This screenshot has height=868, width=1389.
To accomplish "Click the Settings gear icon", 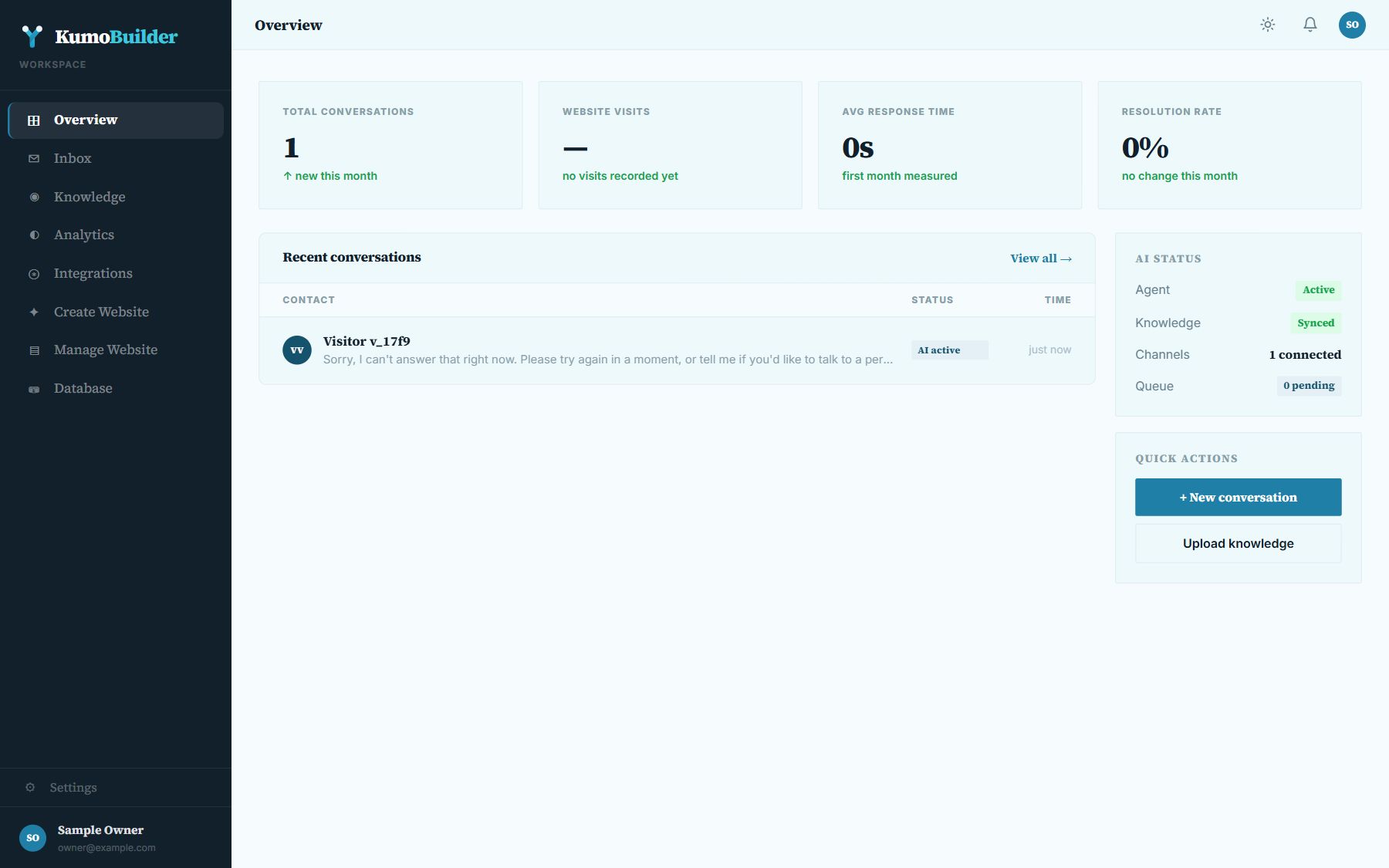I will (30, 787).
